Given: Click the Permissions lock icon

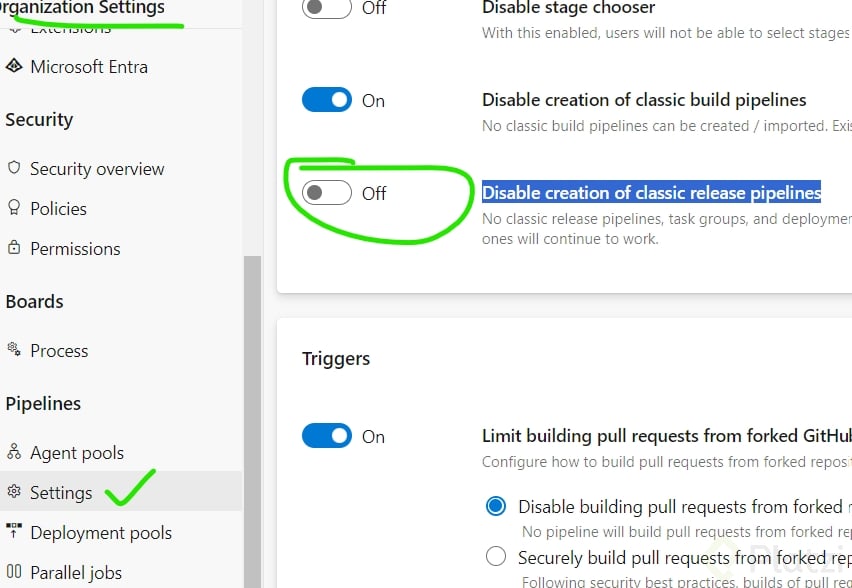Looking at the screenshot, I should pyautogui.click(x=14, y=248).
